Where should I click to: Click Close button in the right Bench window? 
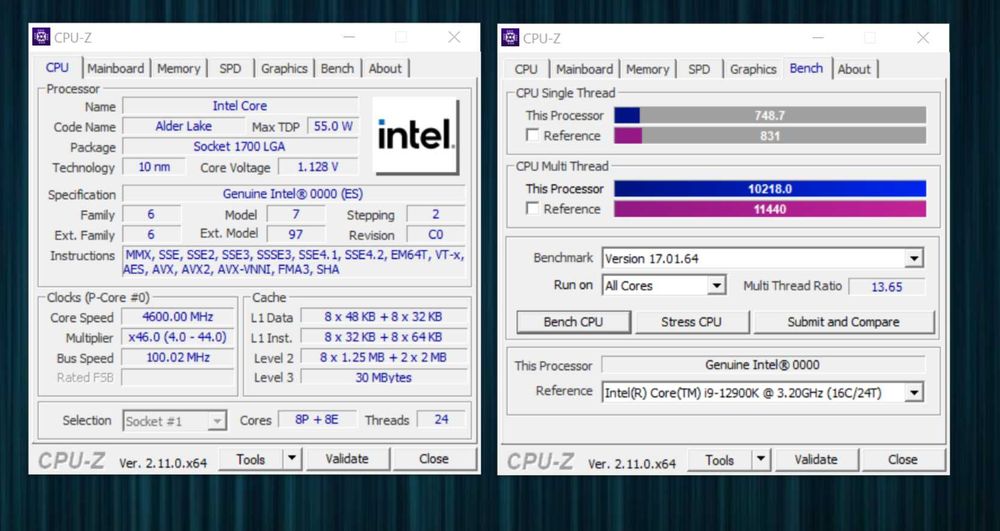click(x=902, y=460)
